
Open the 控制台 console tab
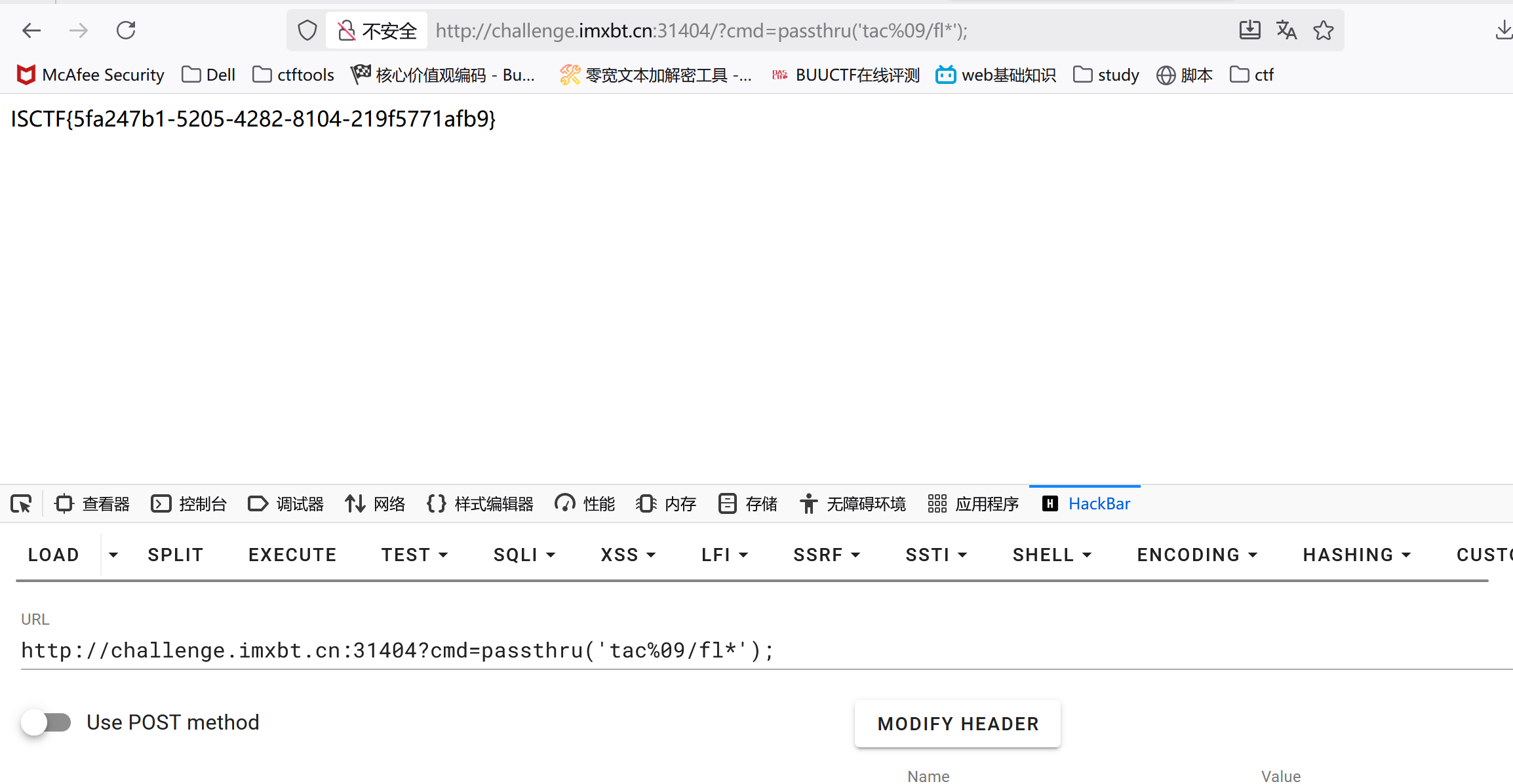coord(189,503)
